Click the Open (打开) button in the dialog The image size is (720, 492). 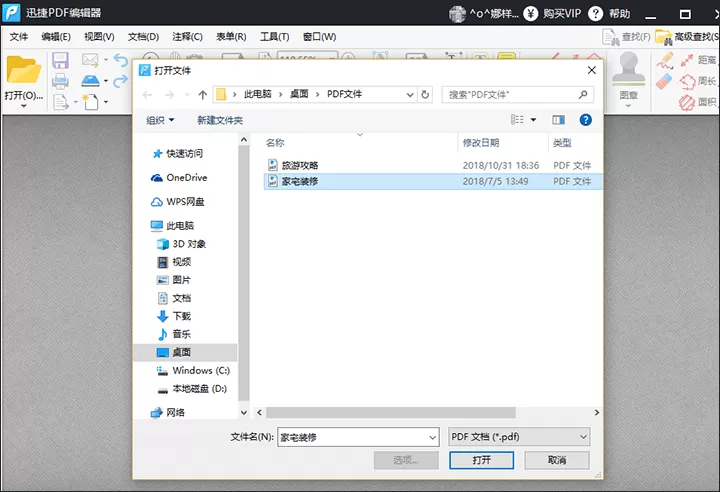481,460
